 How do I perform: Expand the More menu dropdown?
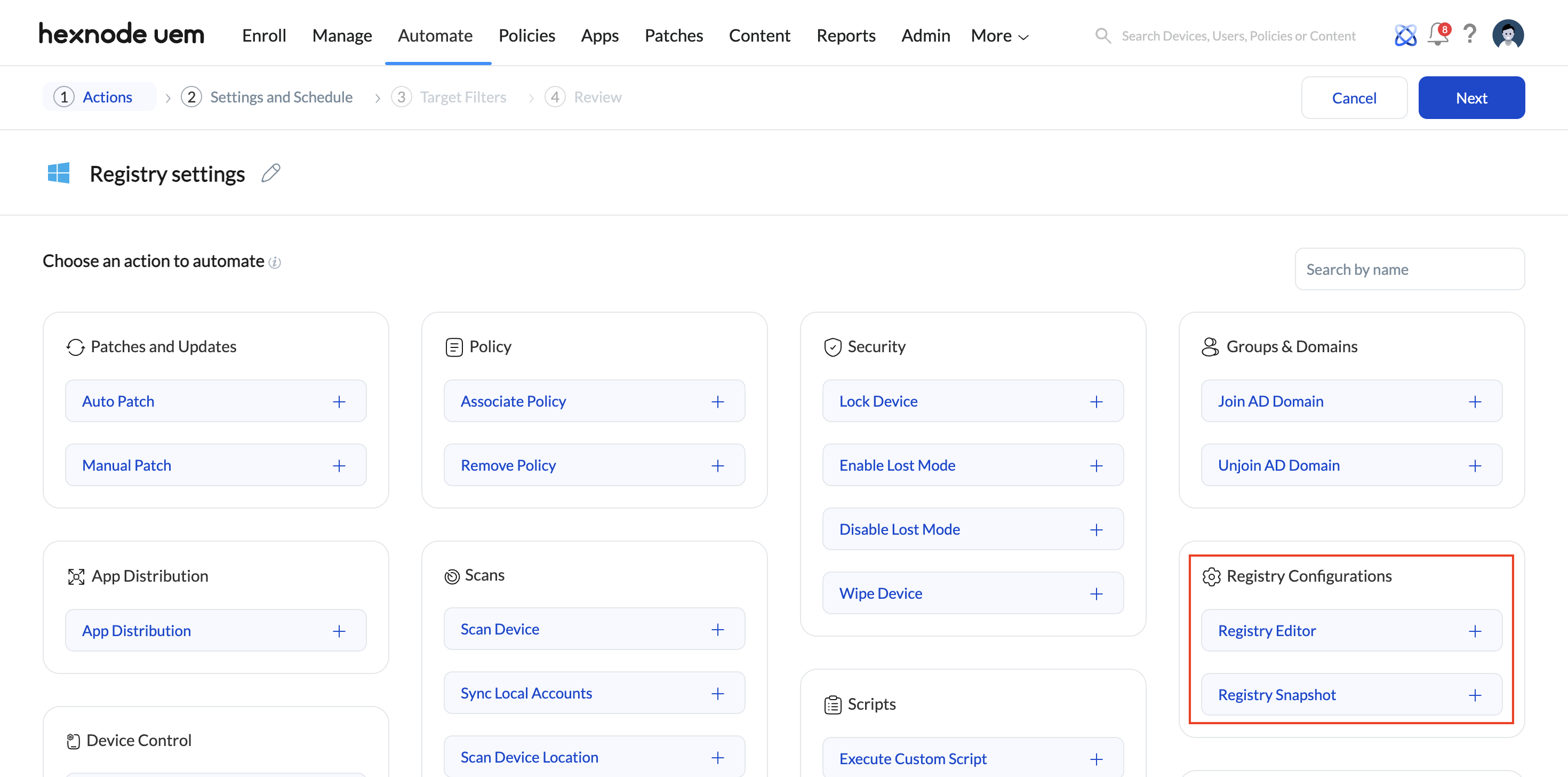point(999,36)
